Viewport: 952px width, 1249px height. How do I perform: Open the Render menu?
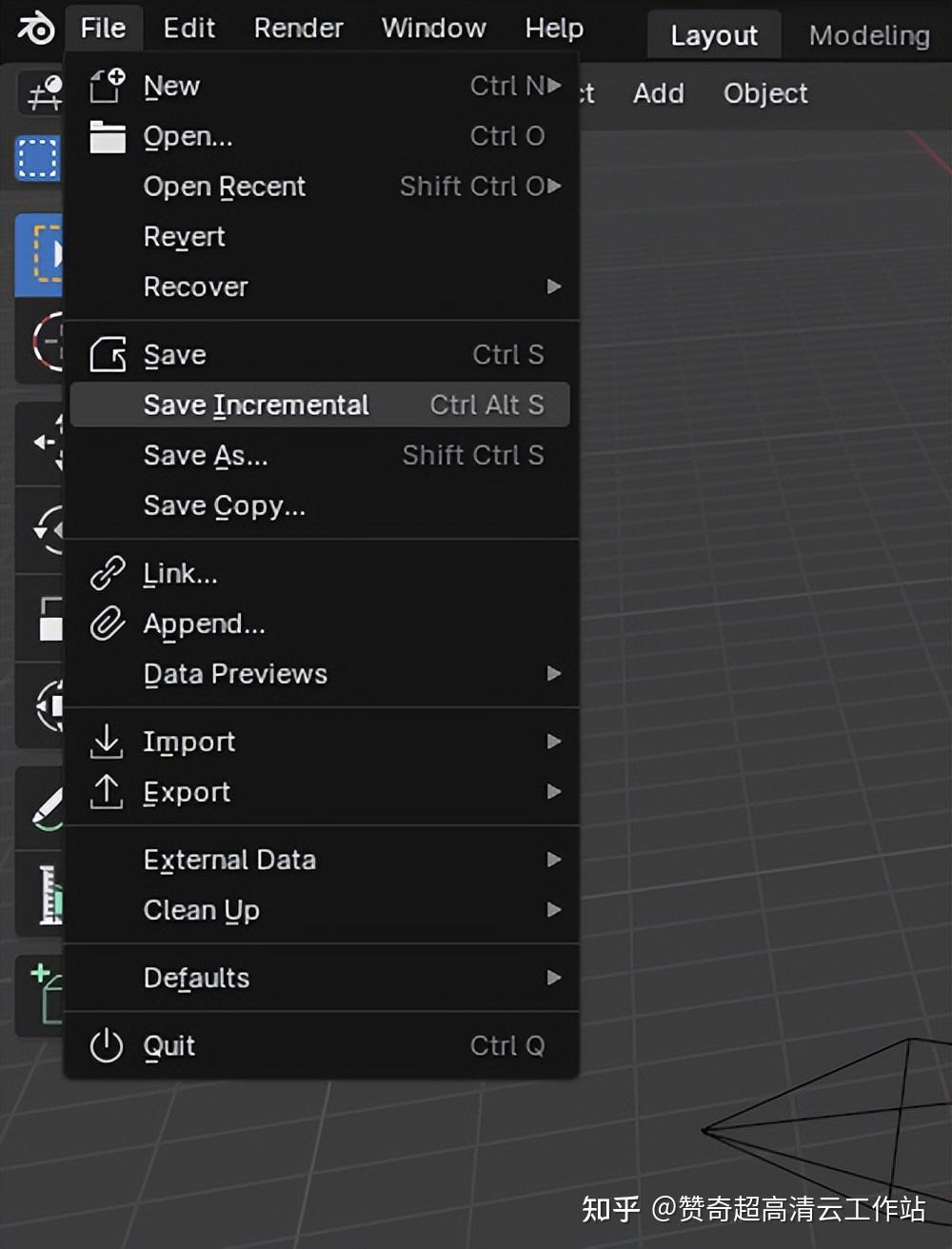coord(297,28)
